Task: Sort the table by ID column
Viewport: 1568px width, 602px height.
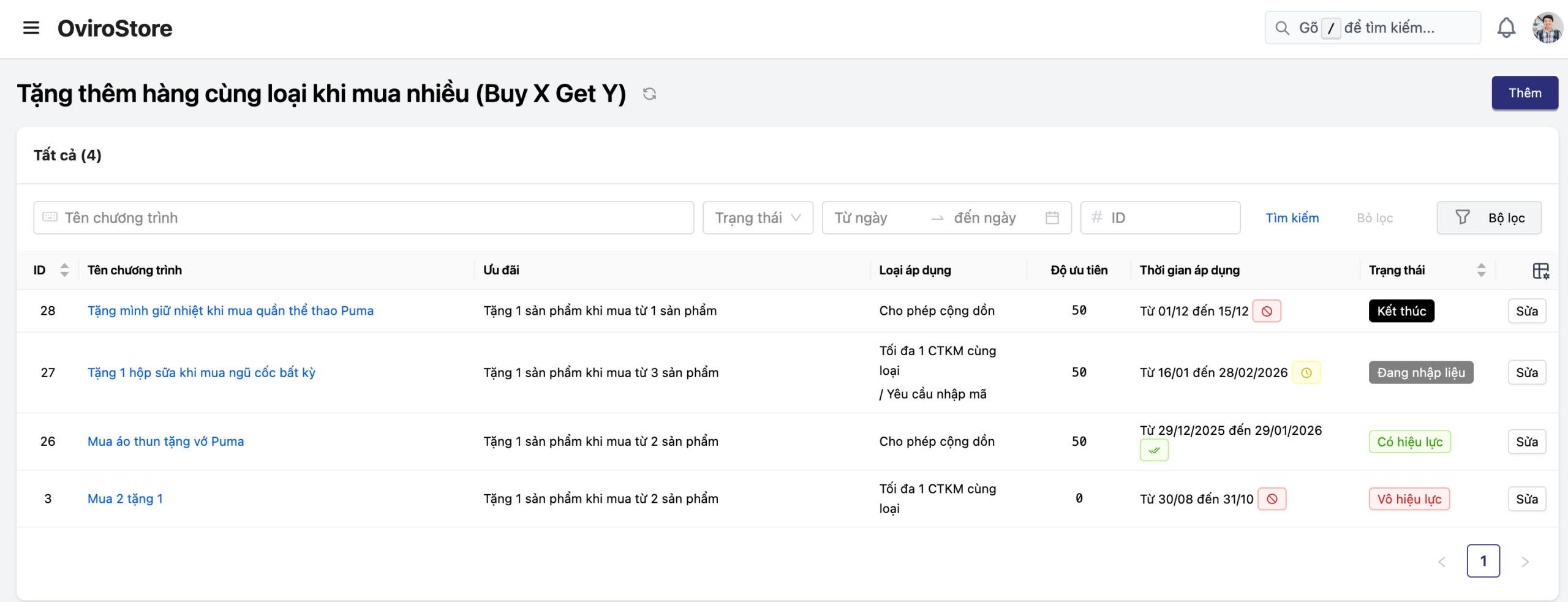Action: 64,270
